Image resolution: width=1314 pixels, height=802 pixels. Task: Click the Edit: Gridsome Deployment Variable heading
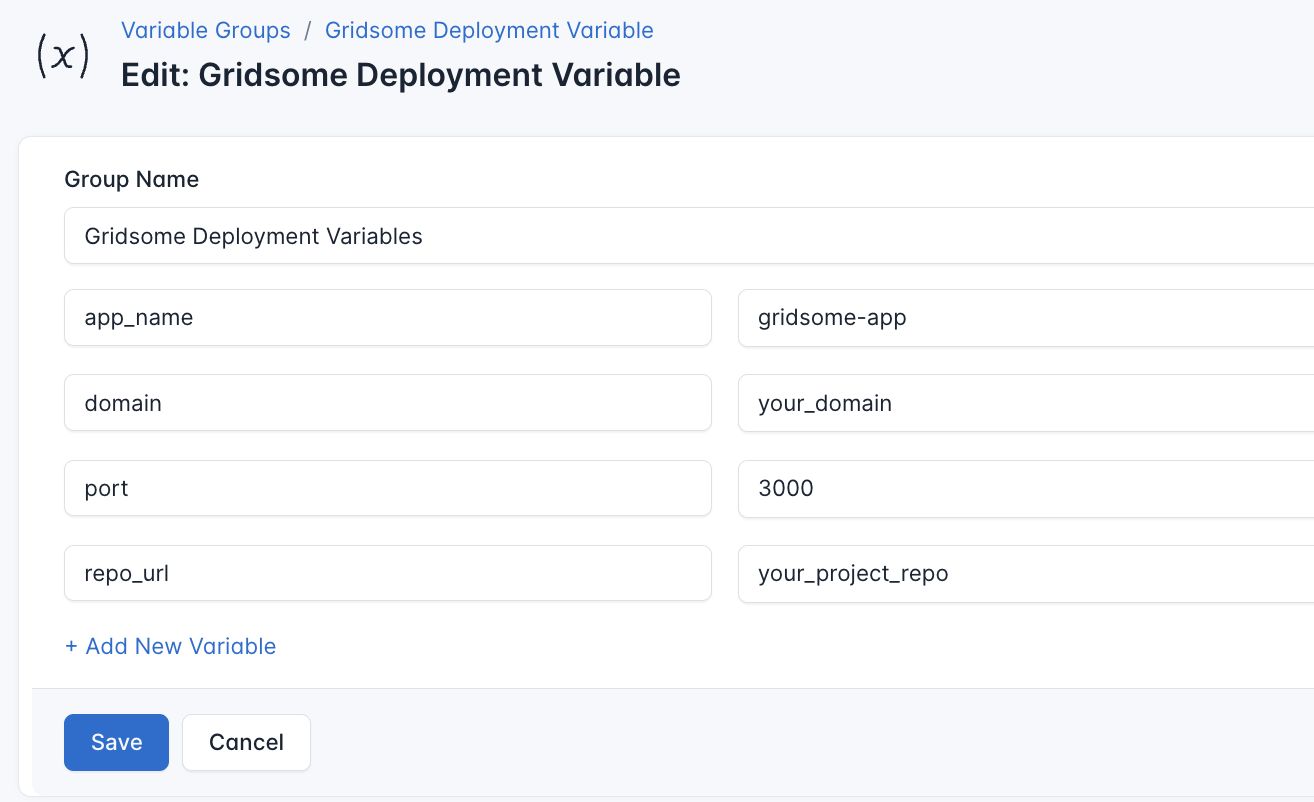click(400, 75)
